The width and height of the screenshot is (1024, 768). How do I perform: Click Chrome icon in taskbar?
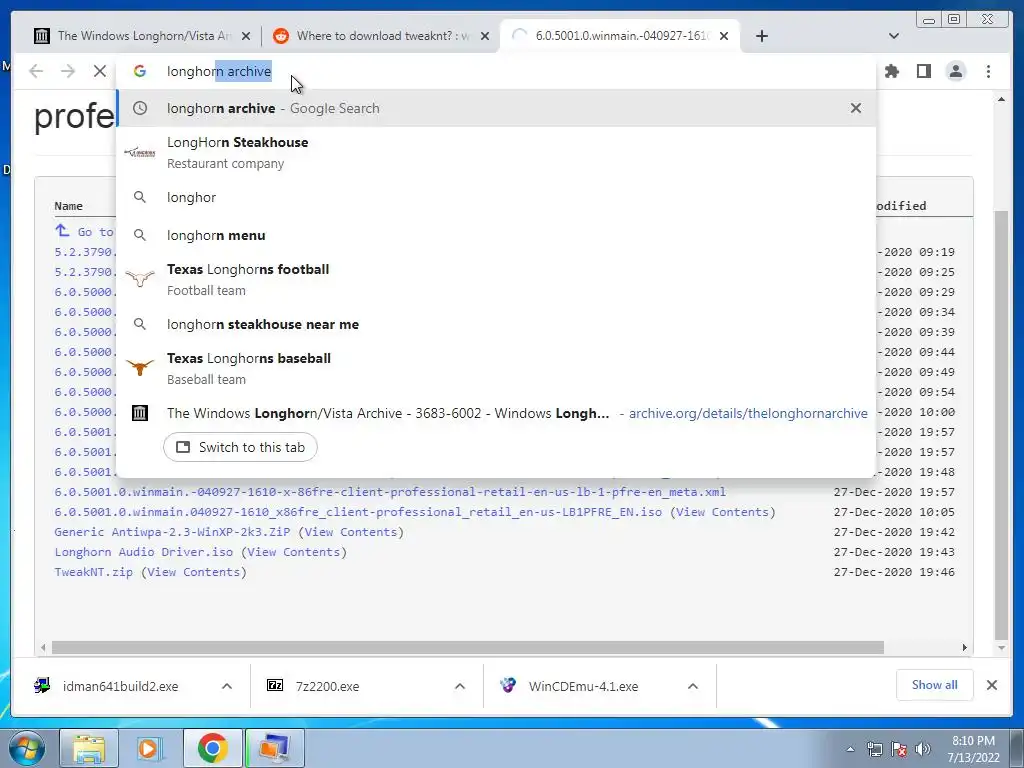212,748
